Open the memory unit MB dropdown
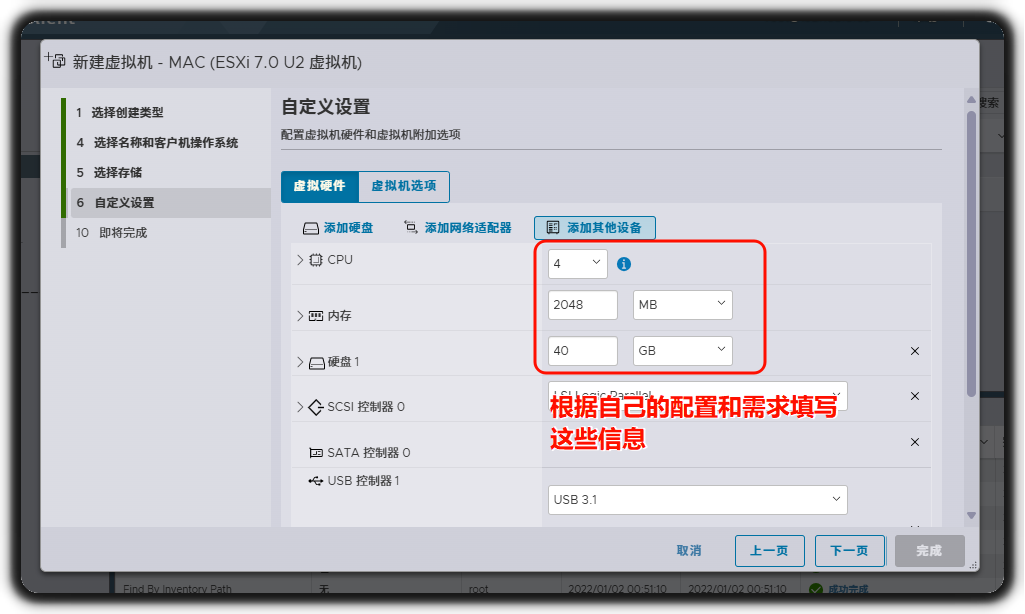This screenshot has width=1025, height=614. tap(682, 305)
